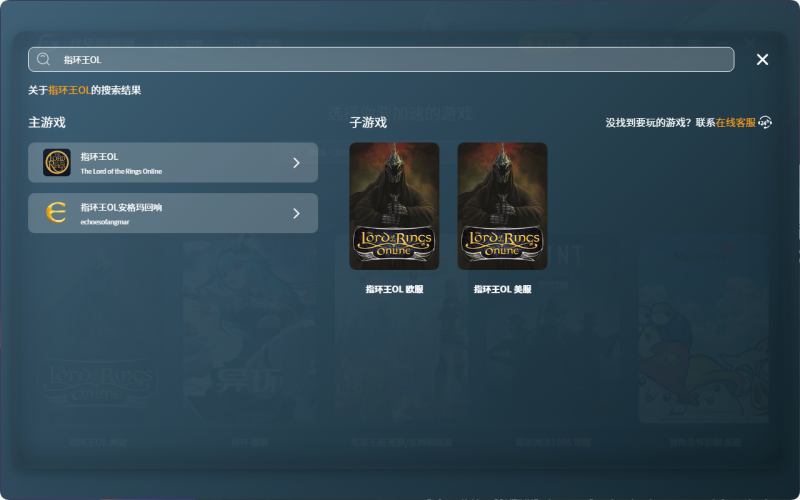Click the 指环王OL 美服 label

(x=503, y=289)
